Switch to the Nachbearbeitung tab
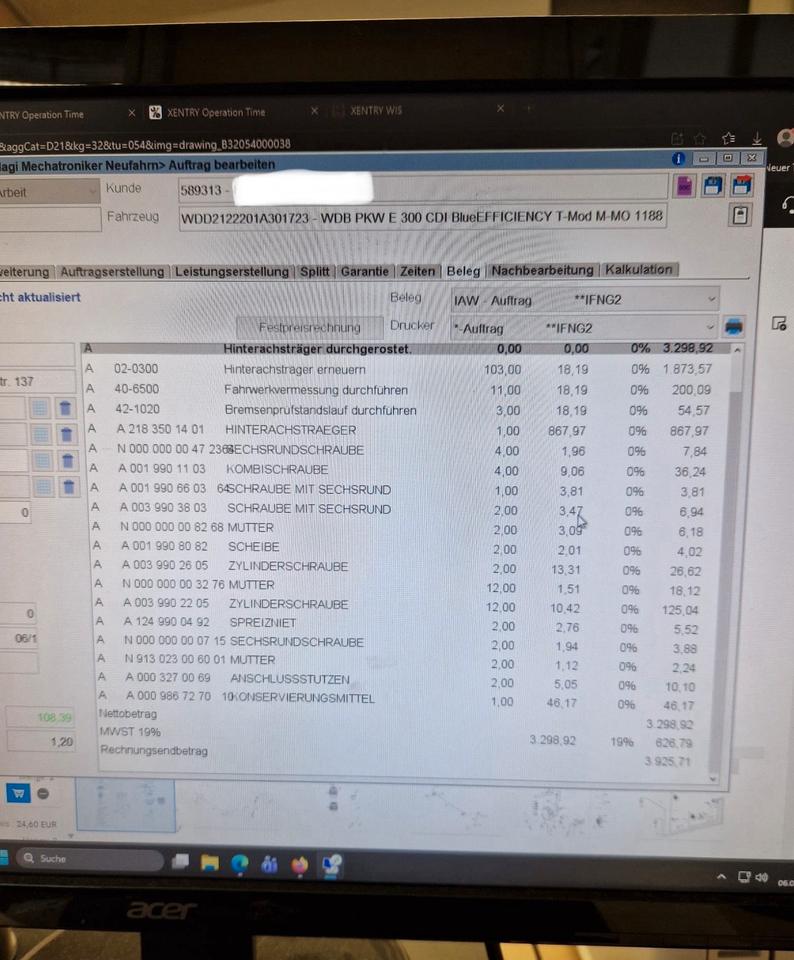Viewport: 794px width, 960px height. [x=542, y=270]
